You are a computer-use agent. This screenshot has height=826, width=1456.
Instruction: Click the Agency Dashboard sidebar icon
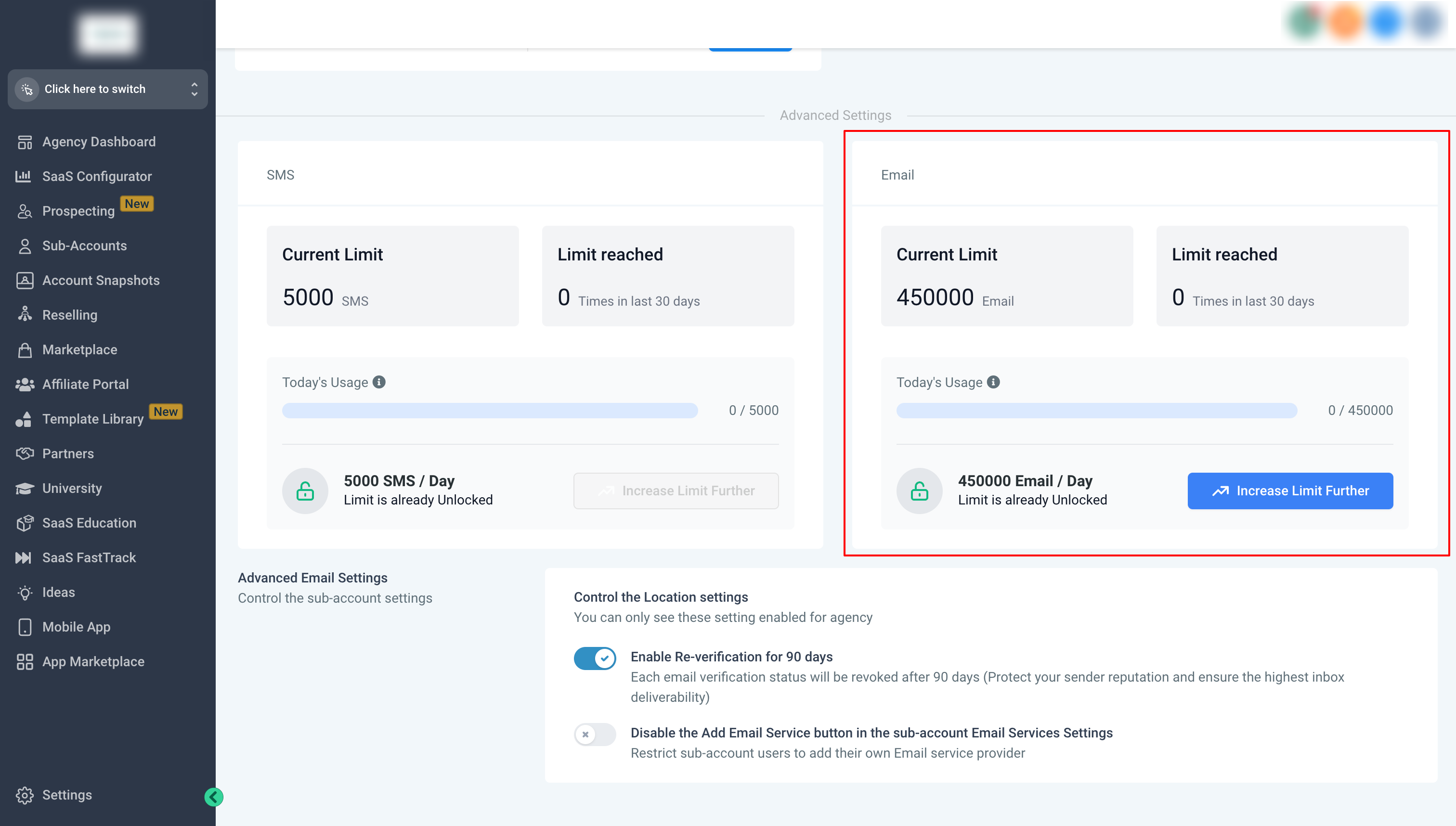pos(25,142)
